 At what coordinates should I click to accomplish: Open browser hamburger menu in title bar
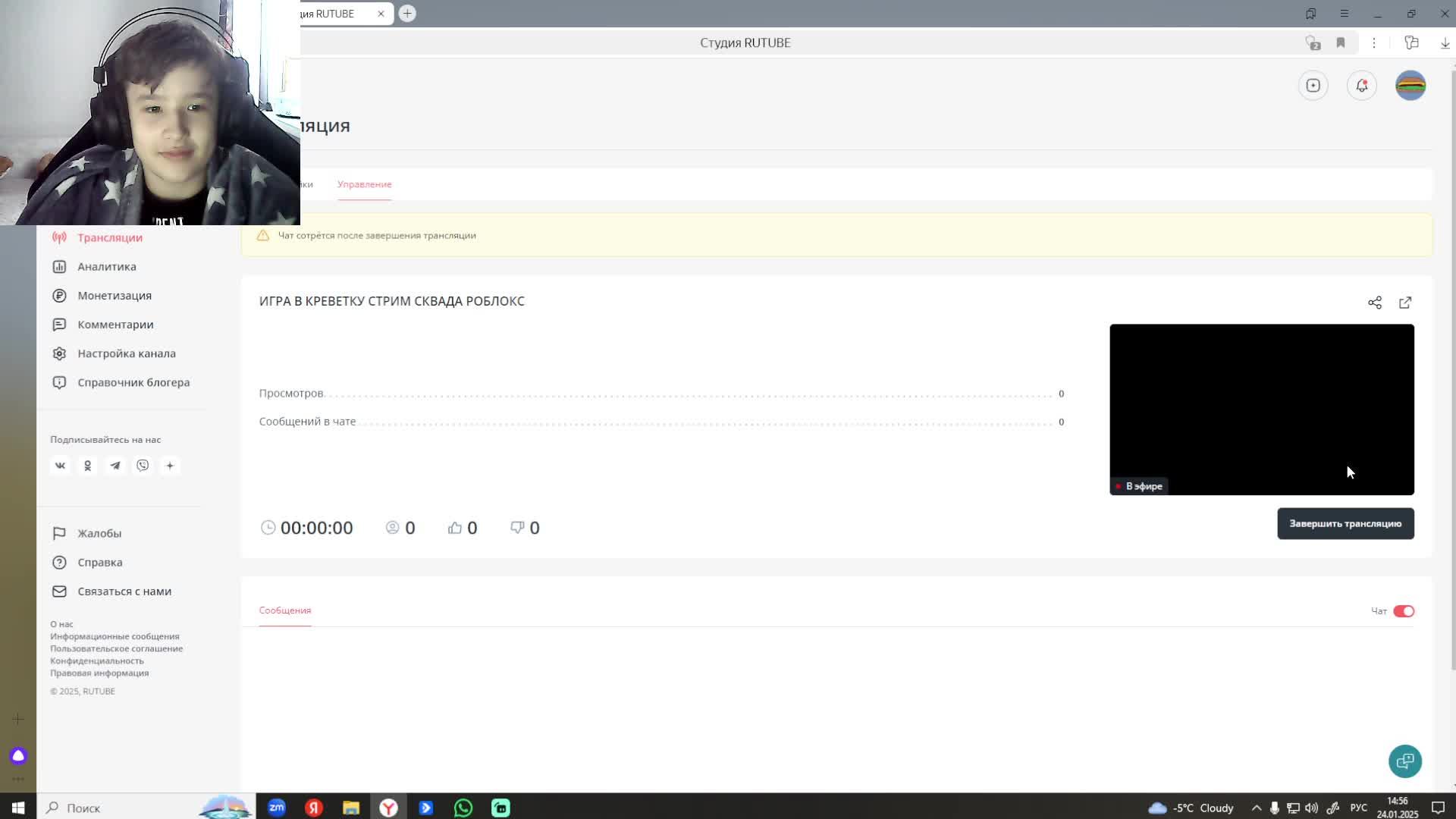1344,14
